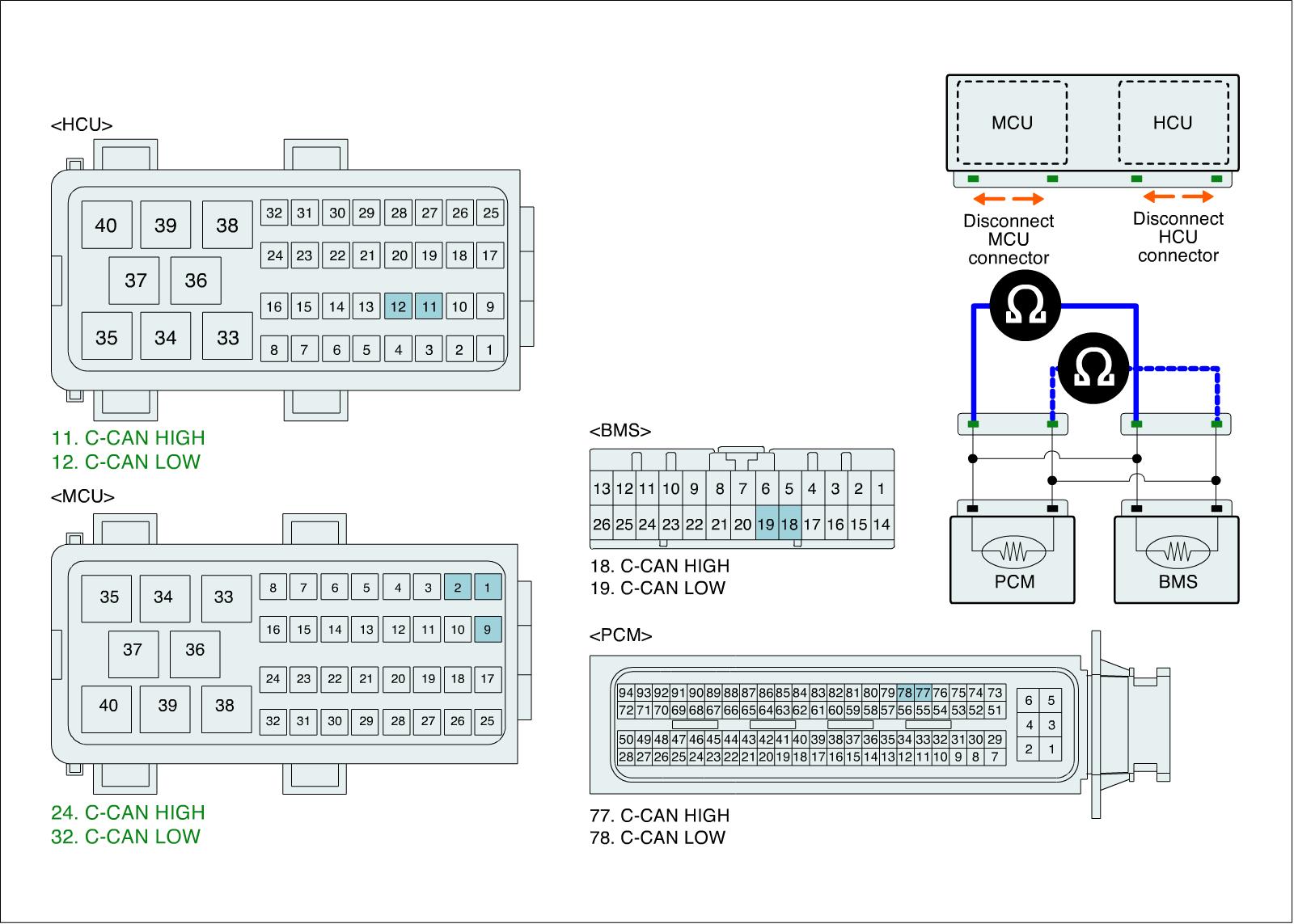Select highlighted pin 11 in the HCU connector
Viewport: 1294px width, 924px height.
click(429, 306)
